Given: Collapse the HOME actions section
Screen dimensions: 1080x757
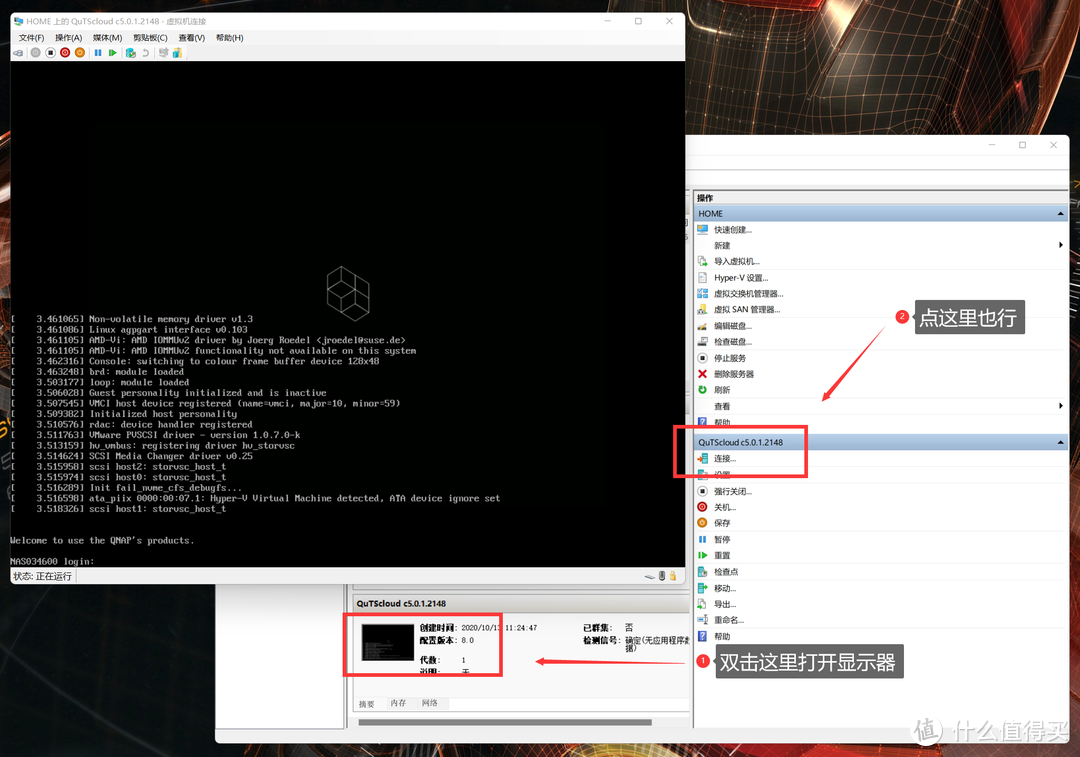Looking at the screenshot, I should tap(1061, 214).
